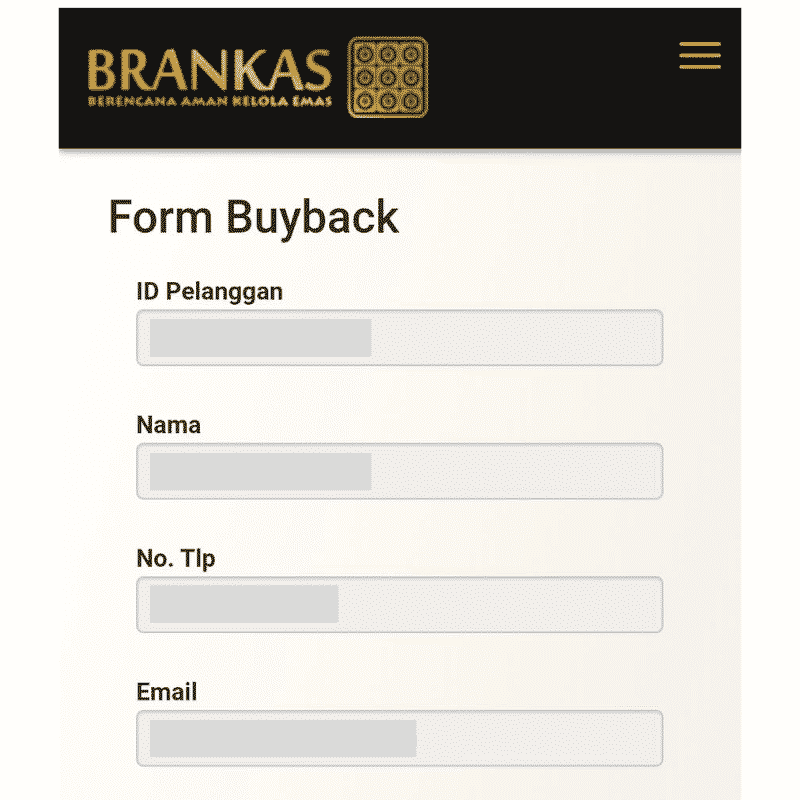Click the batik square logo emblem
The height and width of the screenshot is (800, 800).
(x=388, y=77)
